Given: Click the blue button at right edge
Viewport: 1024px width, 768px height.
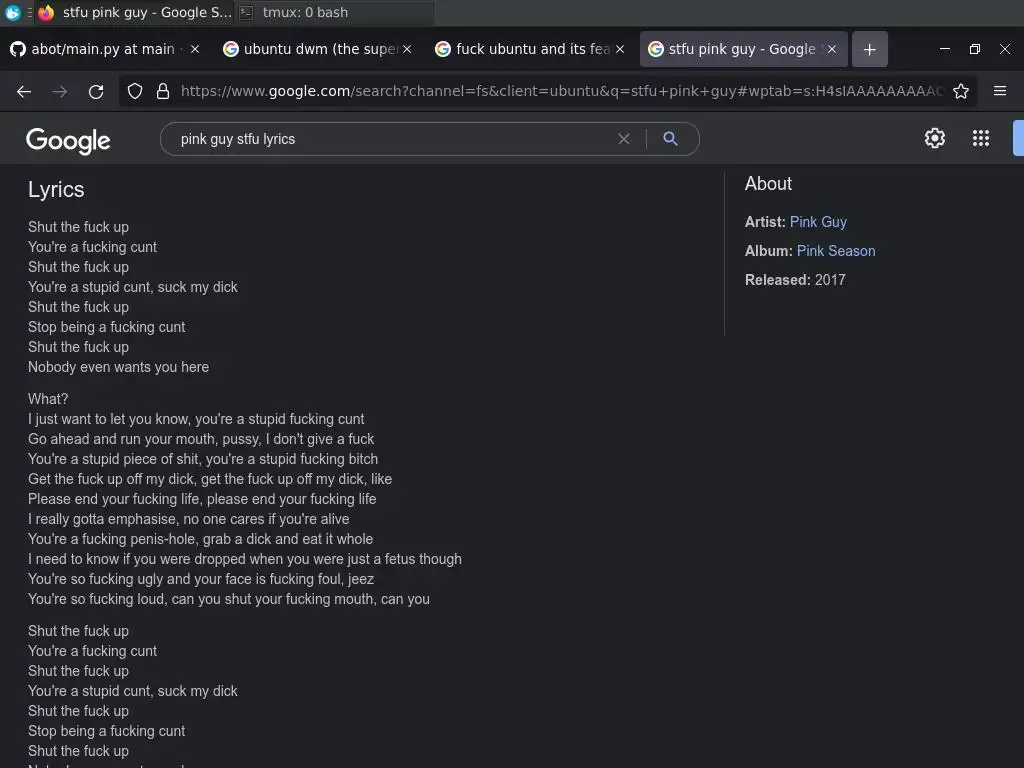Looking at the screenshot, I should 1018,138.
